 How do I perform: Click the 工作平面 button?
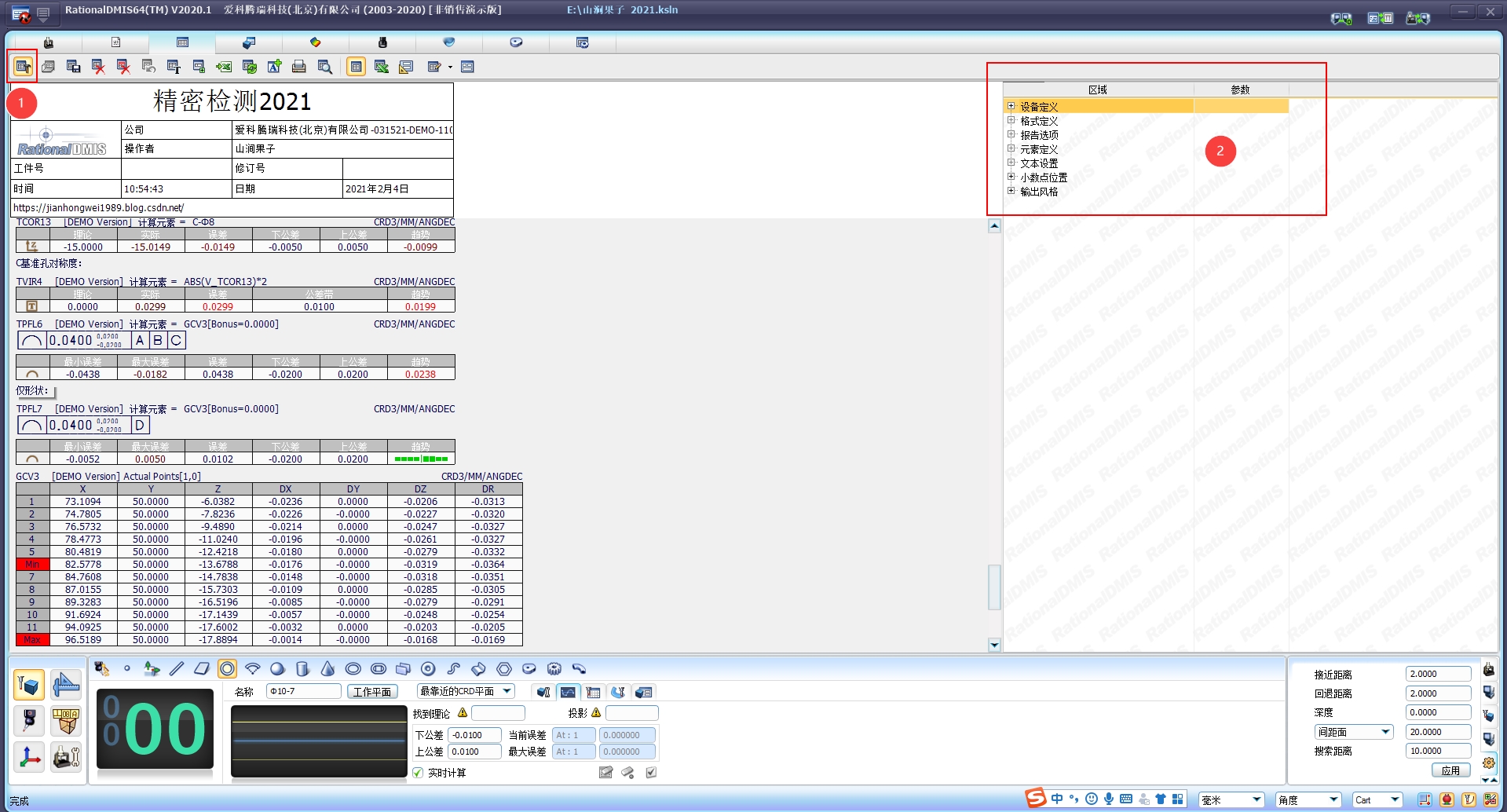[x=372, y=692]
